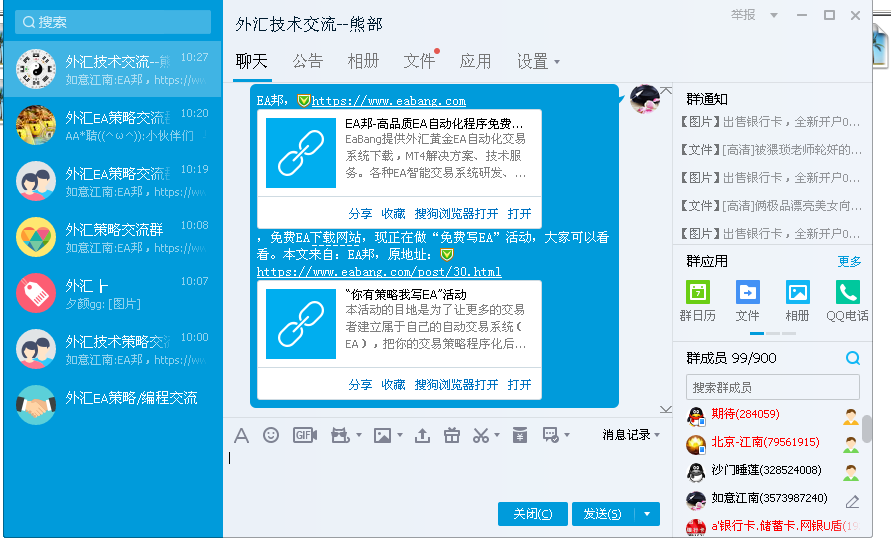Switch to the 相册 tab
The width and height of the screenshot is (891, 547).
363,61
